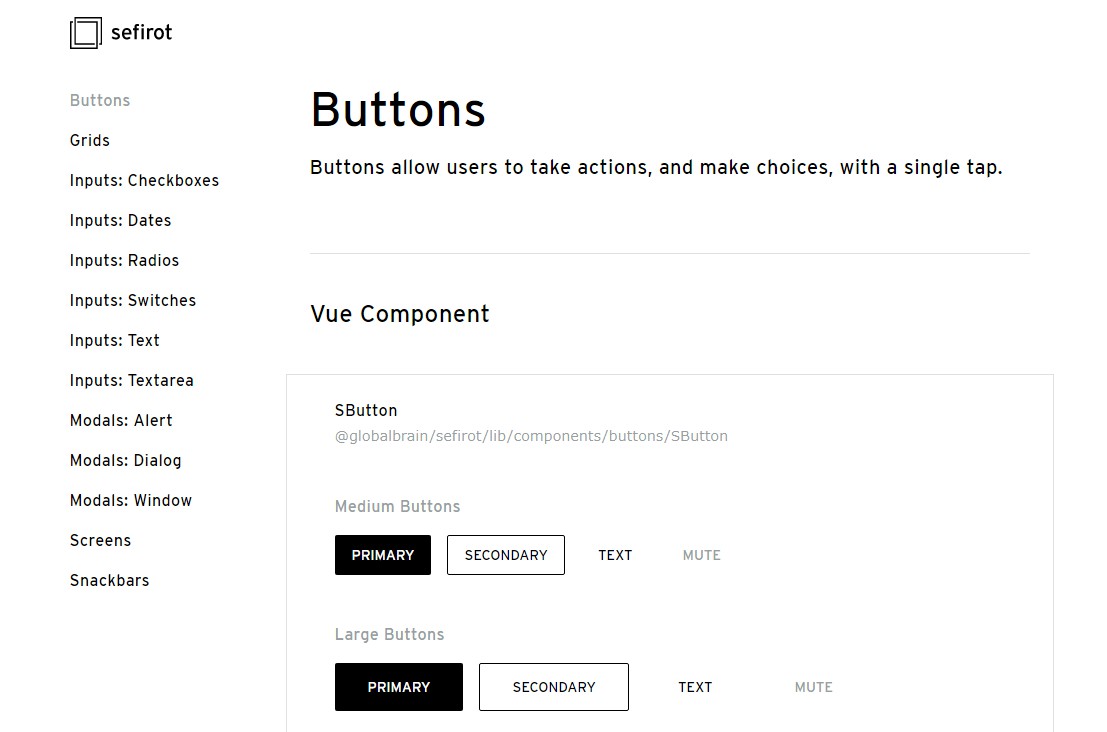Image resolution: width=1107 pixels, height=732 pixels.
Task: Select Inputs: Radios sidebar link
Action: click(x=124, y=261)
